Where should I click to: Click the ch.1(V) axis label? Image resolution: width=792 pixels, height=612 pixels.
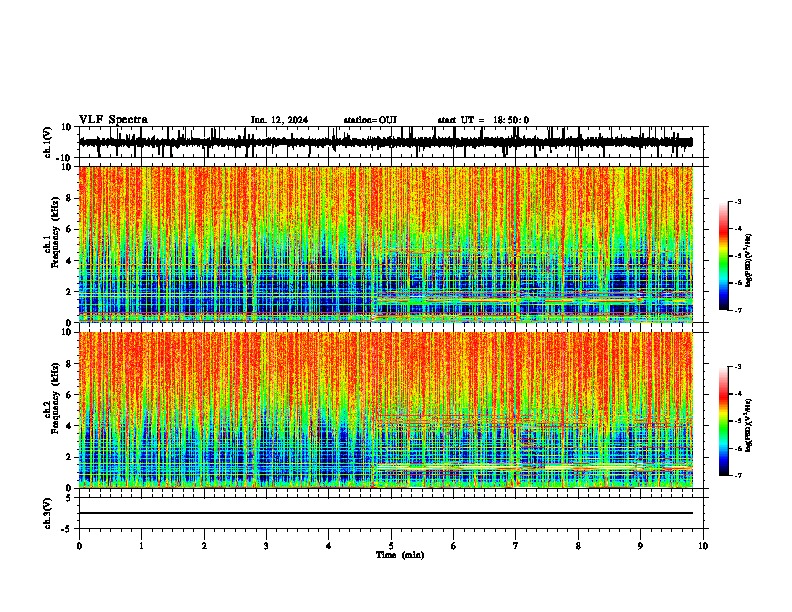click(x=48, y=142)
